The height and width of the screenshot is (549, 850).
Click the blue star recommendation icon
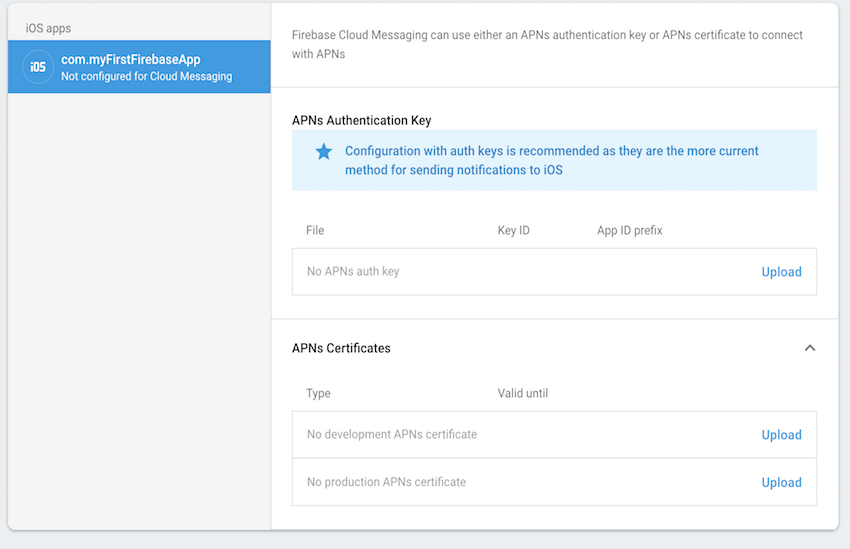(324, 152)
